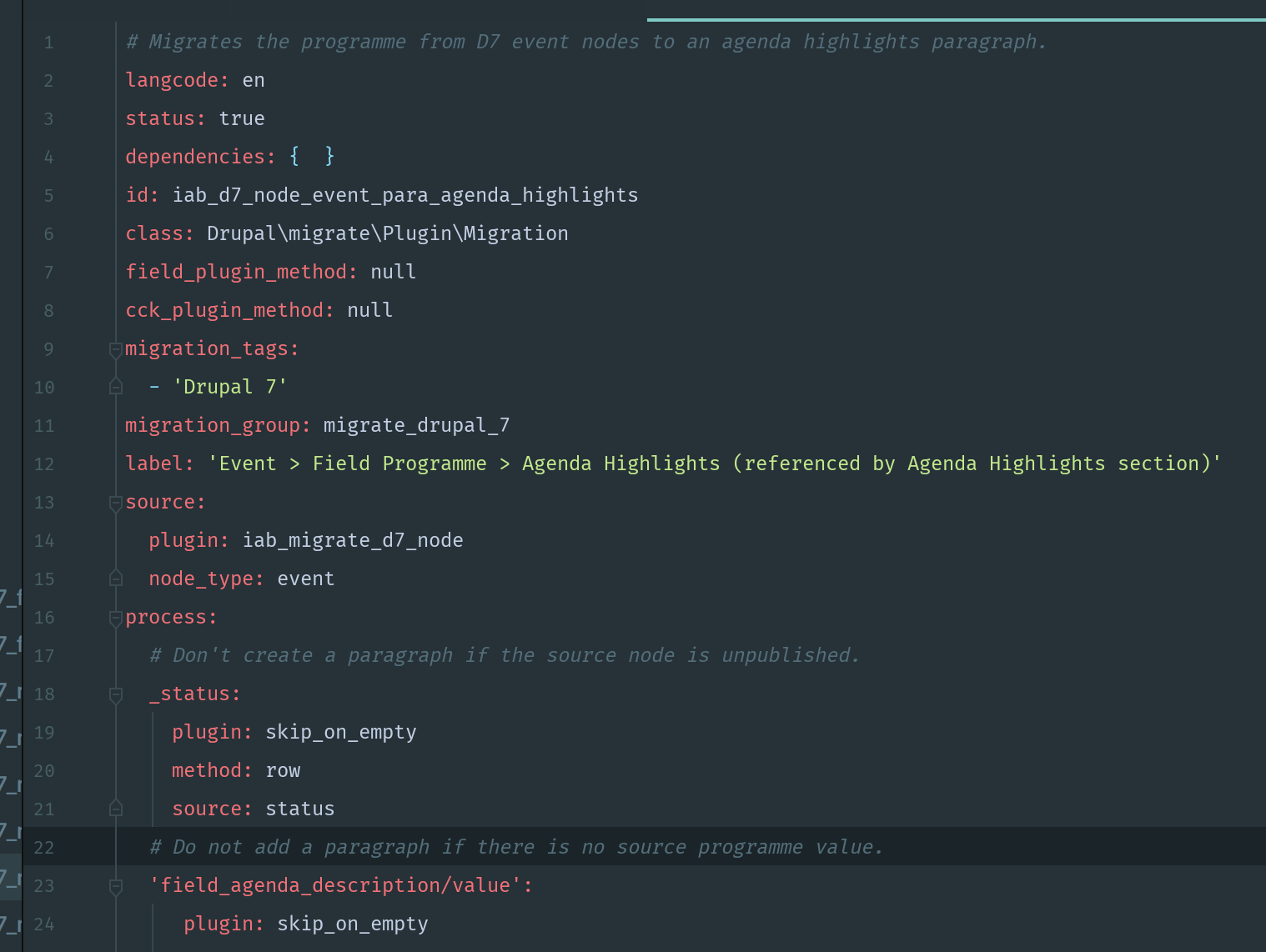Click fold end marker on 'Drupal 7' line
This screenshot has height=952, width=1266.
pos(116,387)
